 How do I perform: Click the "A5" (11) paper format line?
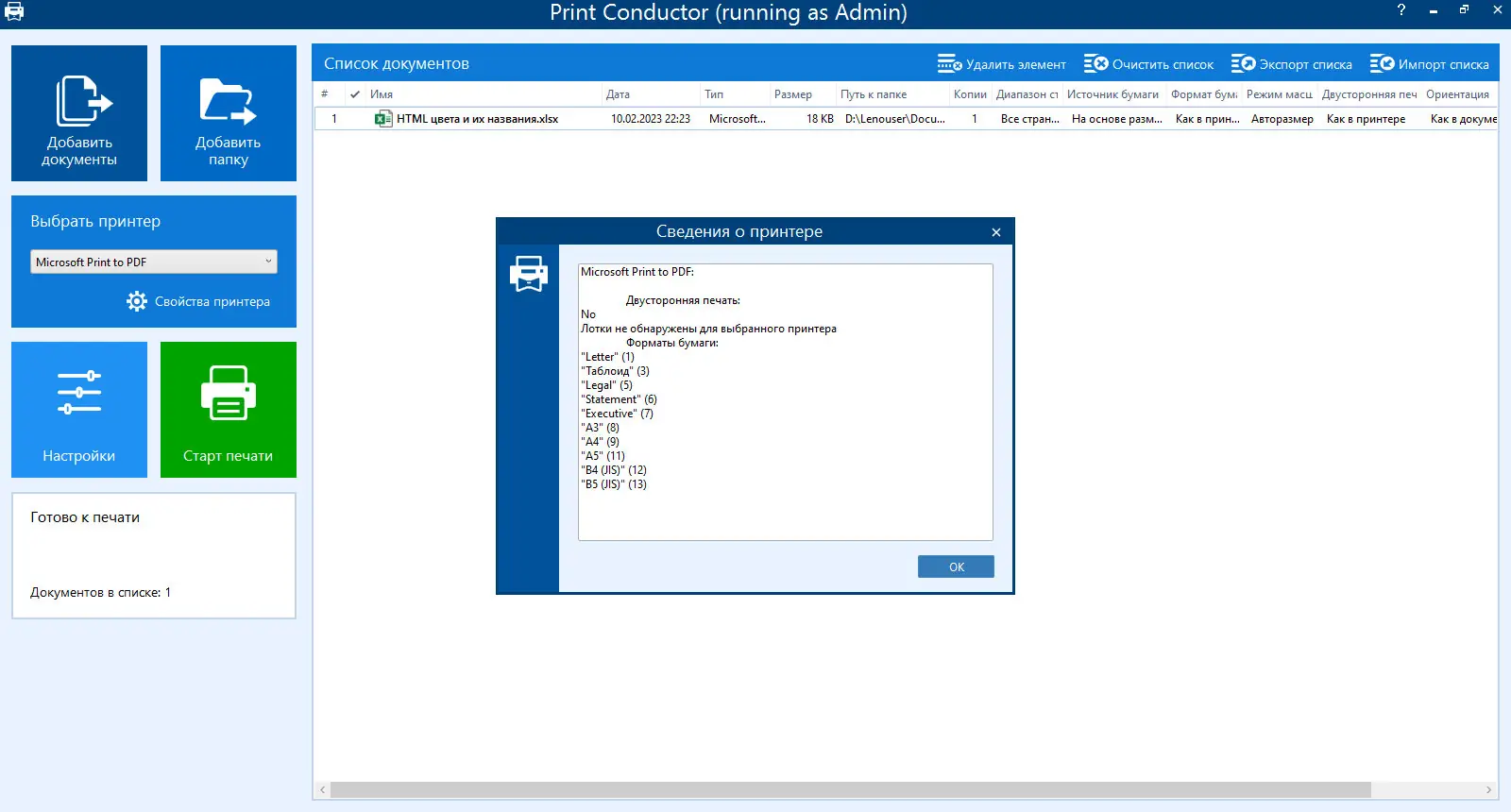603,456
